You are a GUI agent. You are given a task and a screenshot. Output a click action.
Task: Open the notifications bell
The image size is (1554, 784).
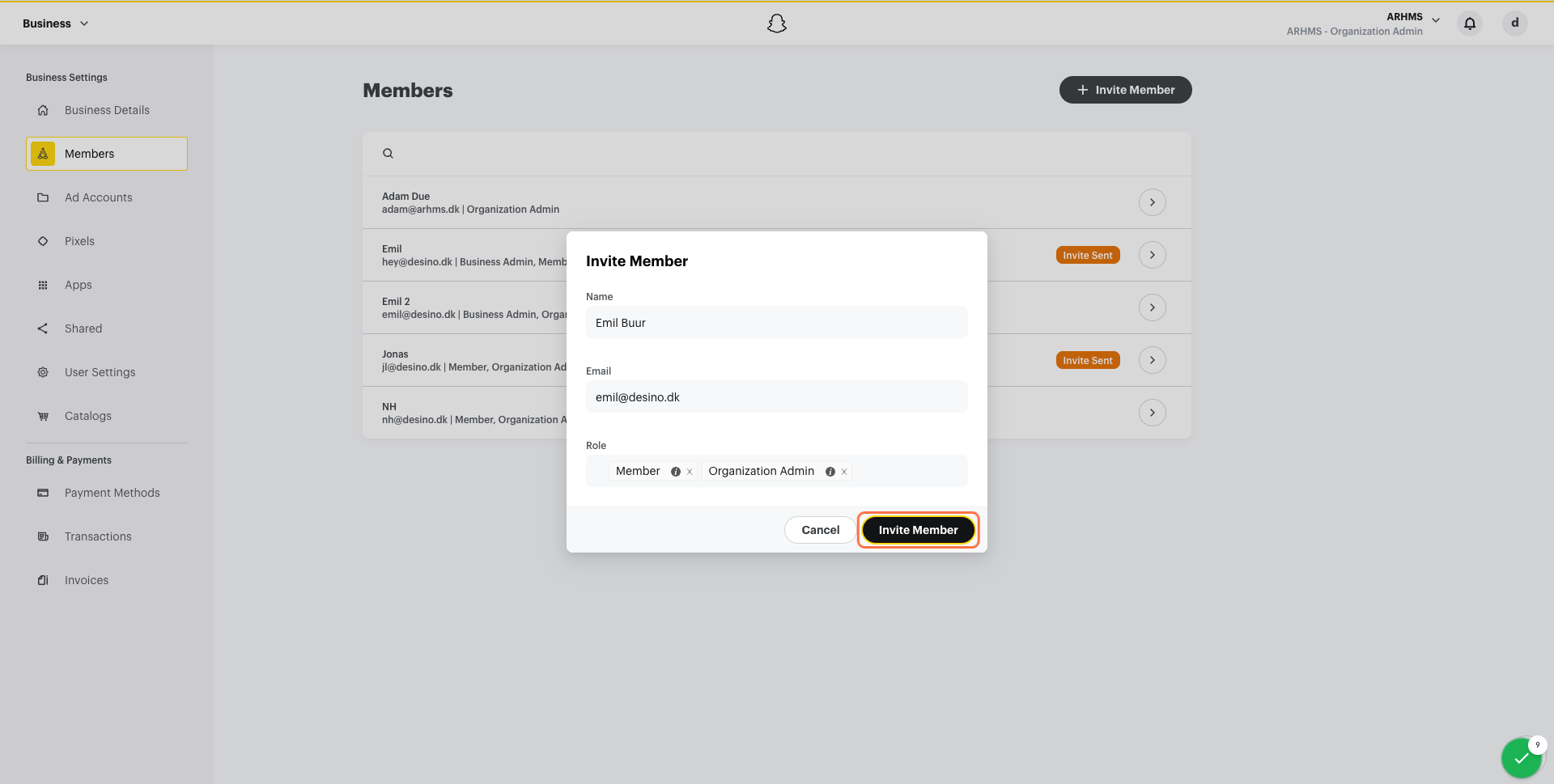(1470, 23)
